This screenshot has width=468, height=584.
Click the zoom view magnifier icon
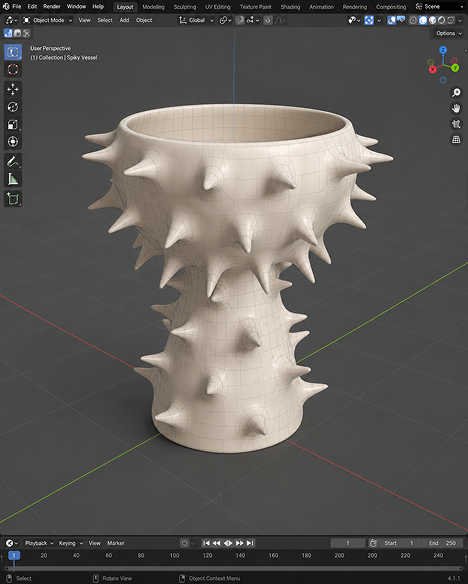(456, 92)
